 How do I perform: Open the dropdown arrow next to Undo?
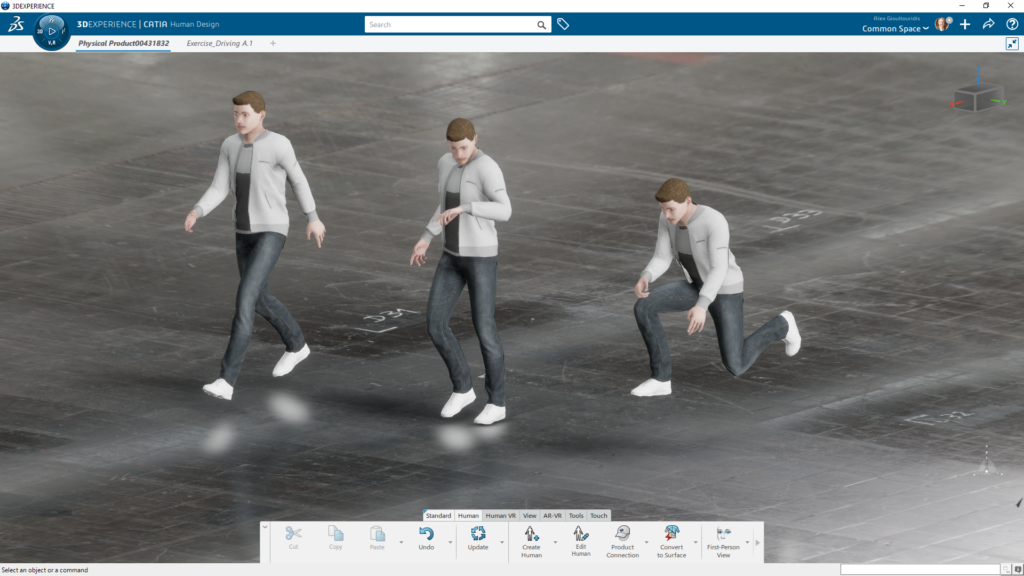(x=452, y=543)
